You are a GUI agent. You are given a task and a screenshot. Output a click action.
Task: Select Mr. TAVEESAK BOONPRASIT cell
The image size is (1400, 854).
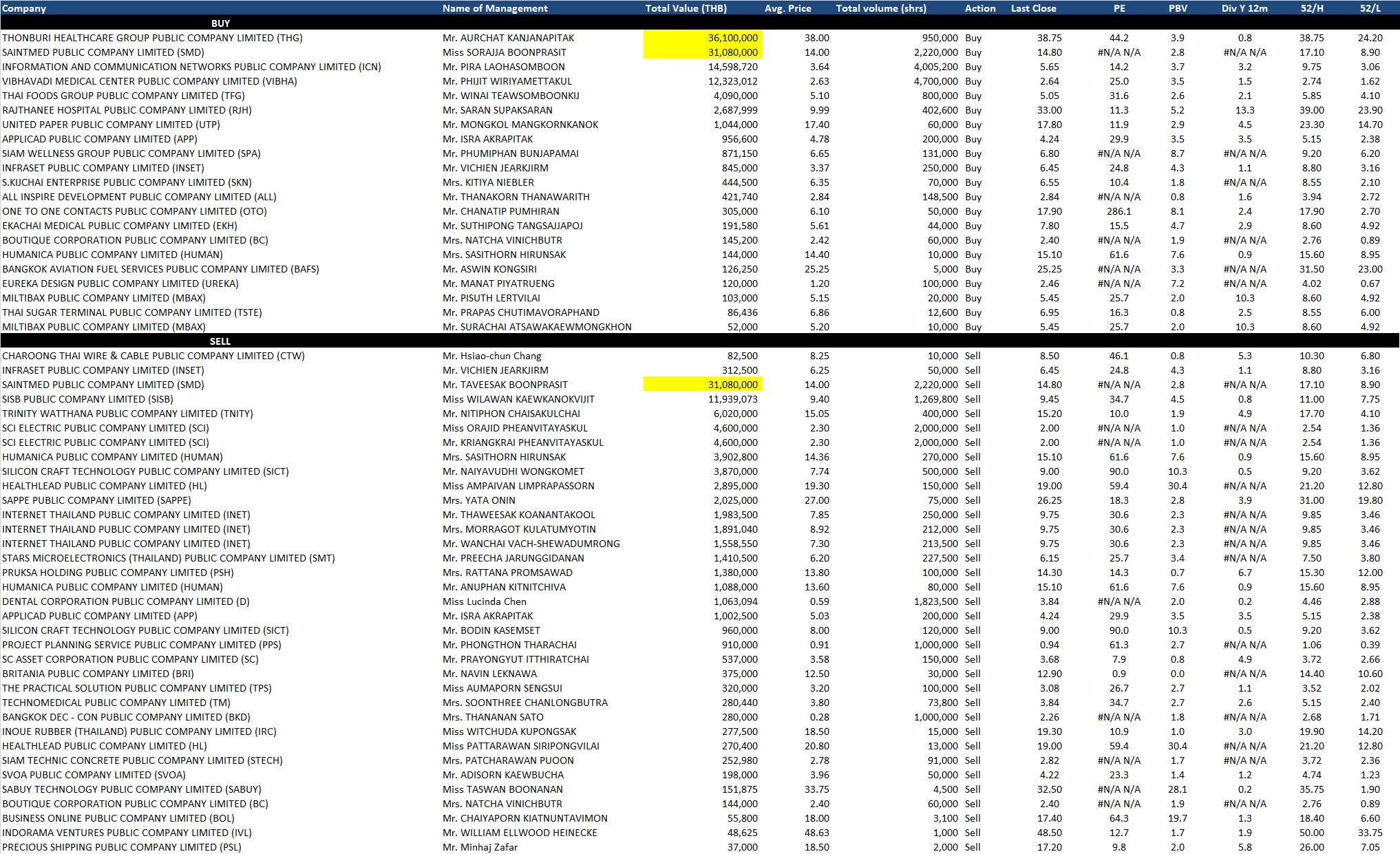pyautogui.click(x=505, y=385)
